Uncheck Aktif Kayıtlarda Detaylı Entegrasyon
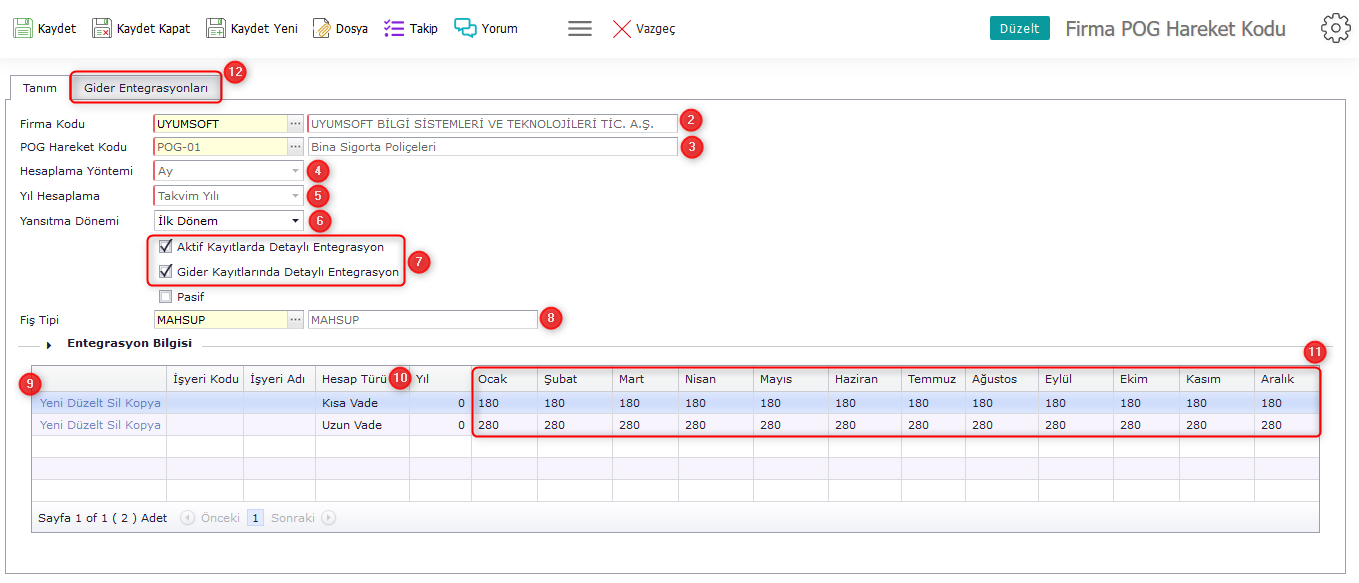1359x583 pixels. (165, 246)
